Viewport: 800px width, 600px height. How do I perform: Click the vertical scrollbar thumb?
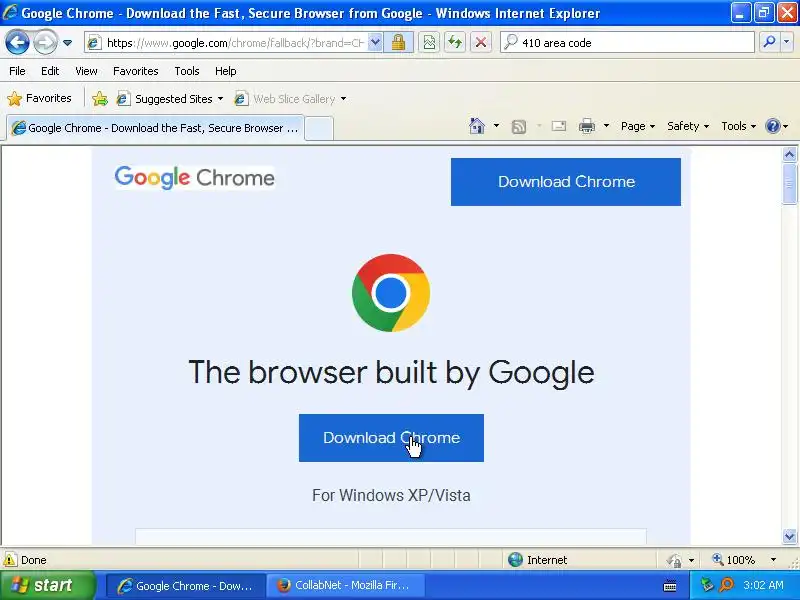(789, 184)
